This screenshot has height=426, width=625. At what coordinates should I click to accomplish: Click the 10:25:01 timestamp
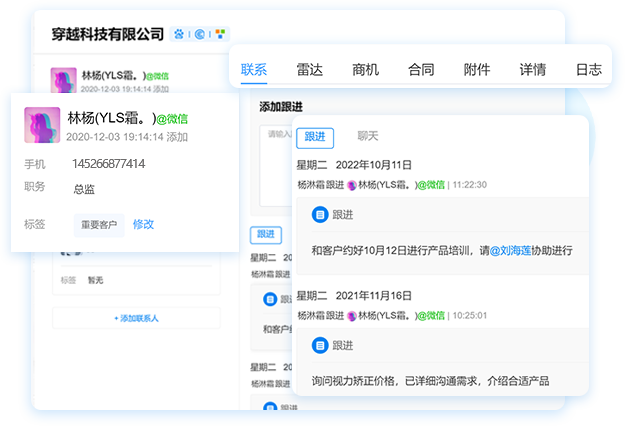coord(470,316)
